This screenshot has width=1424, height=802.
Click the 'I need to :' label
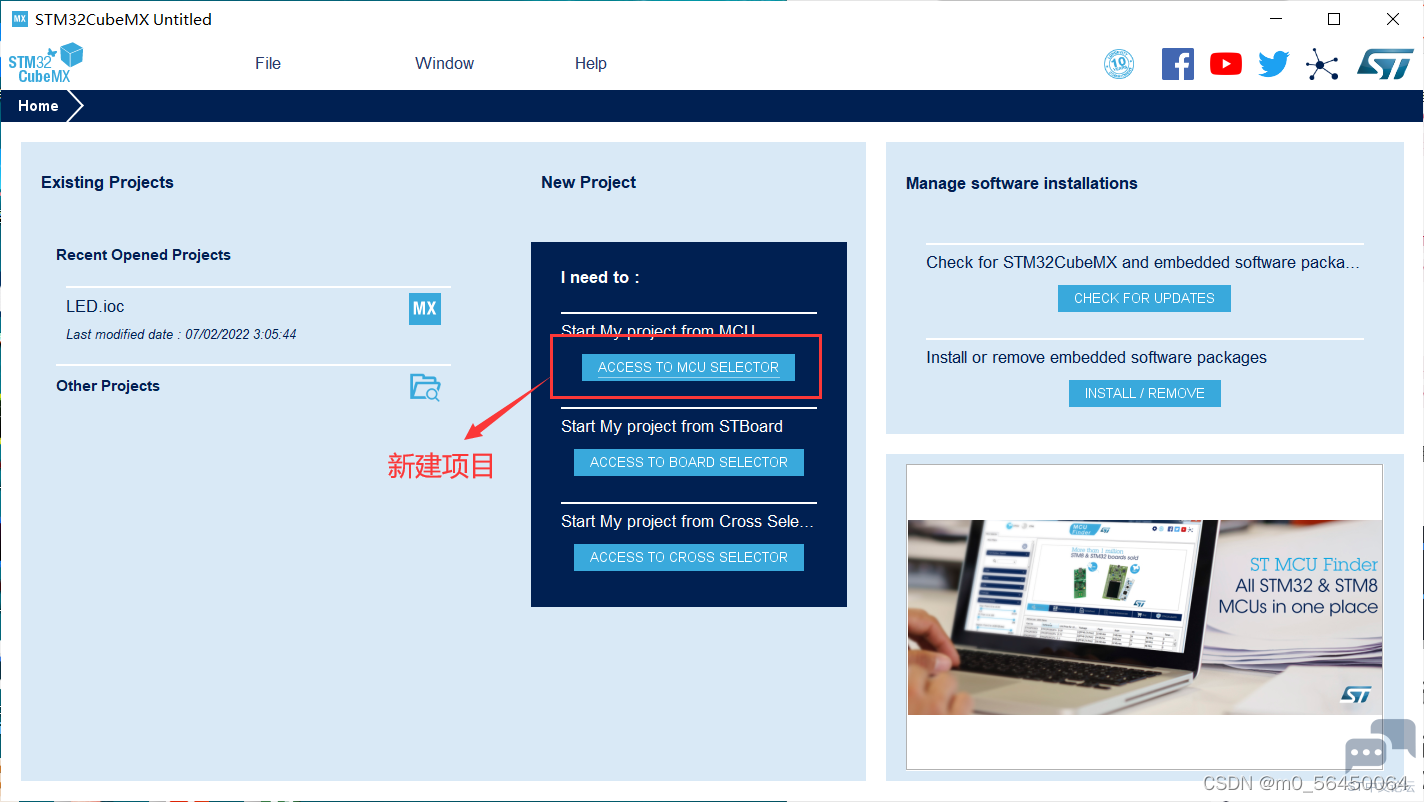(599, 277)
